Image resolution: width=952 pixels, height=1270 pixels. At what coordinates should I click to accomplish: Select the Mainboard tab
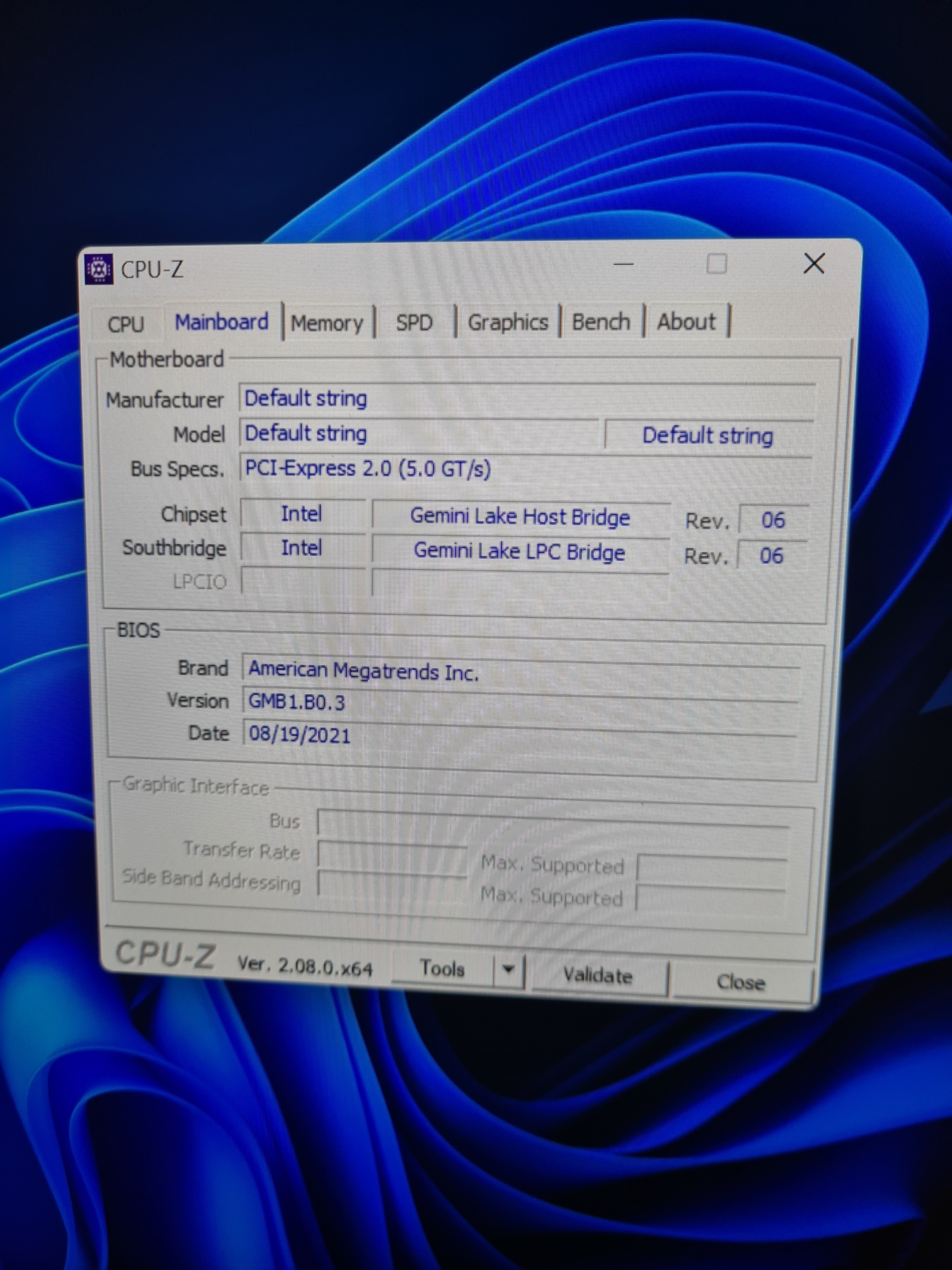pyautogui.click(x=222, y=322)
